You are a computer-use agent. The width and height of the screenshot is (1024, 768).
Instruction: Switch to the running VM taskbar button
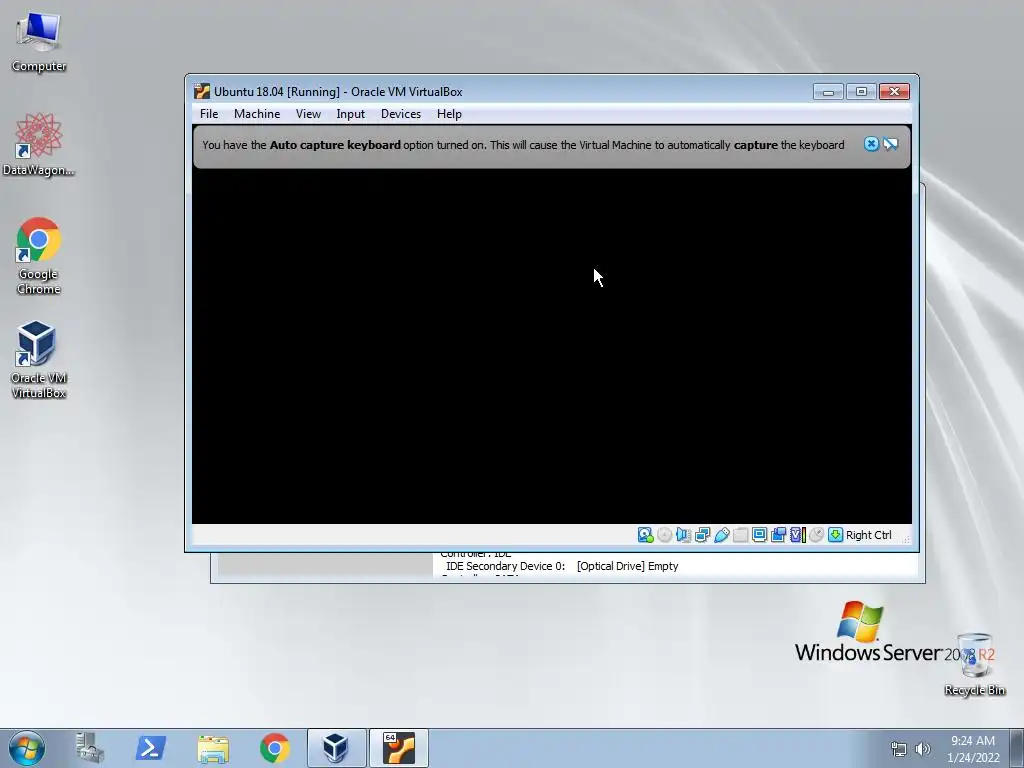[x=398, y=748]
